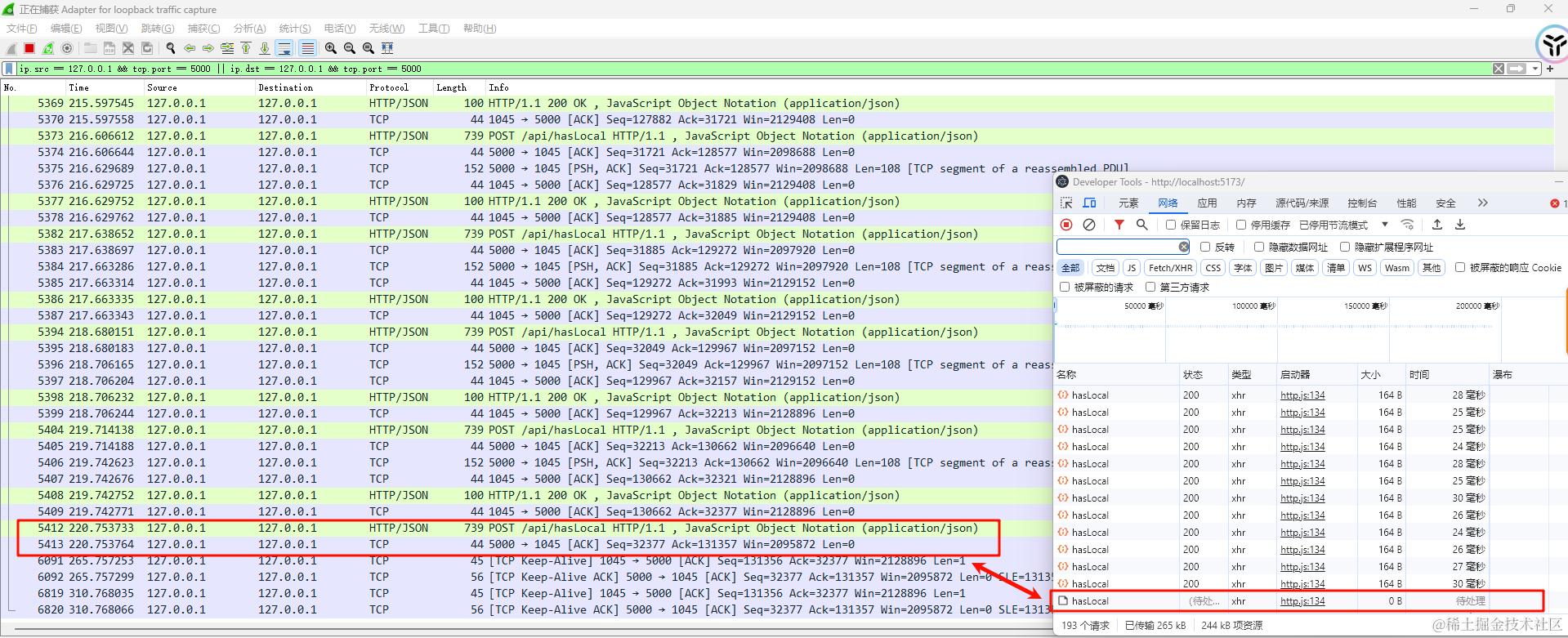This screenshot has width=1568, height=638.
Task: Clear the DevTools network log
Action: 1089,225
